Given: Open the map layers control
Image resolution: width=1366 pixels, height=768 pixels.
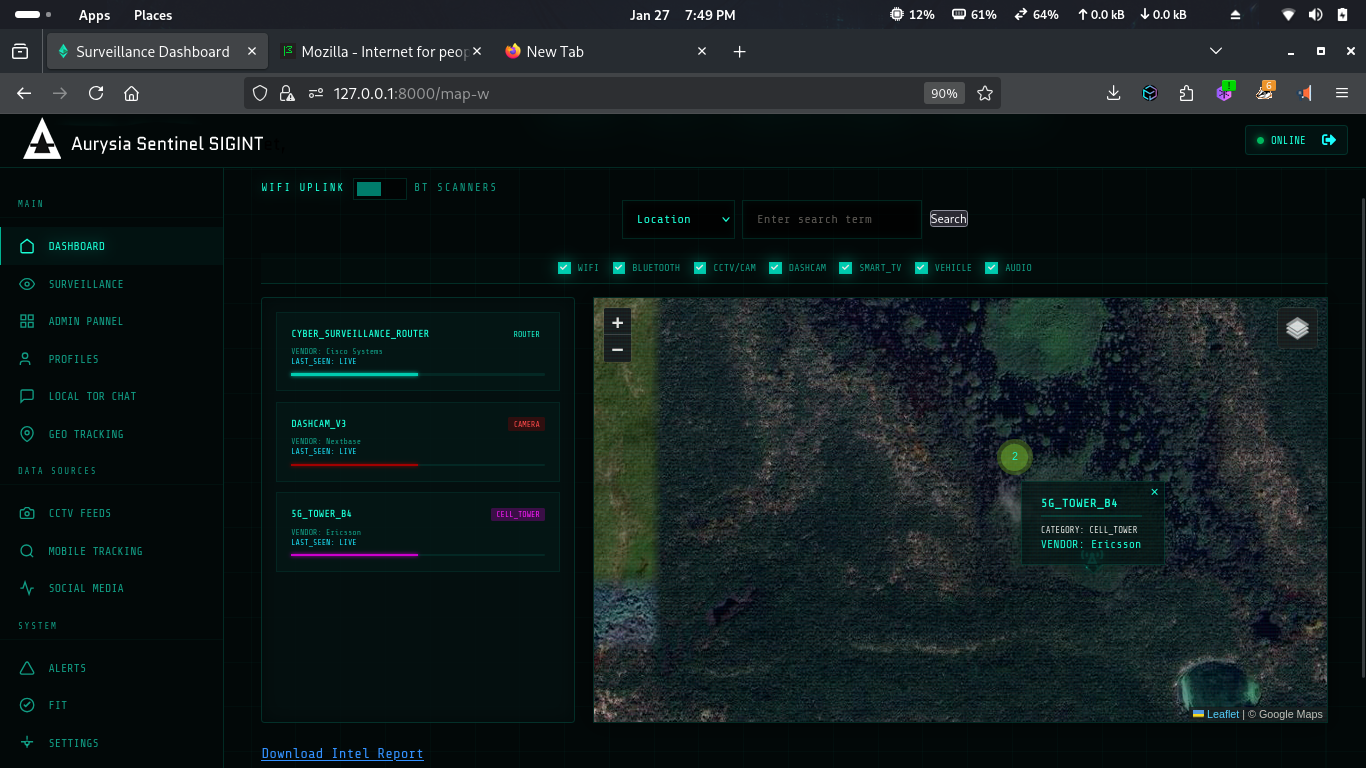Looking at the screenshot, I should tap(1297, 328).
